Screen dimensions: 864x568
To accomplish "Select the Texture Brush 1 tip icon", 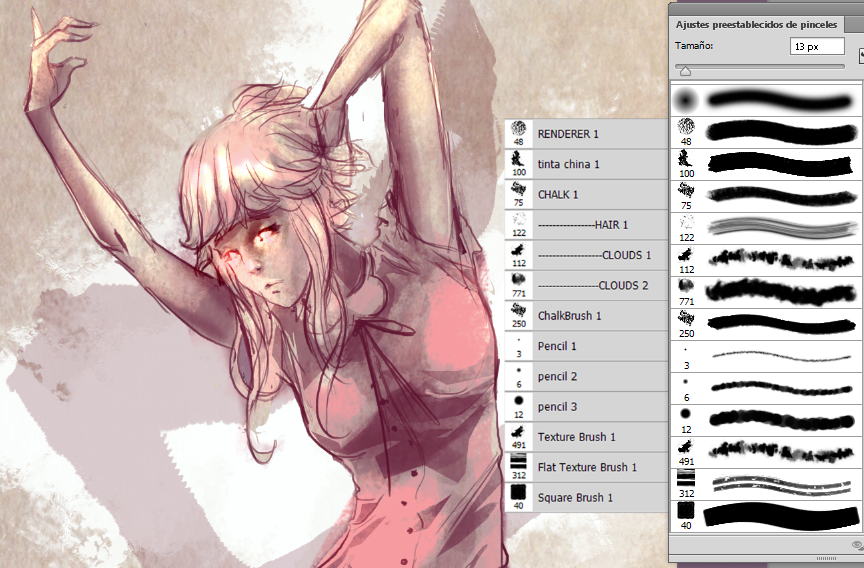I will tap(518, 431).
